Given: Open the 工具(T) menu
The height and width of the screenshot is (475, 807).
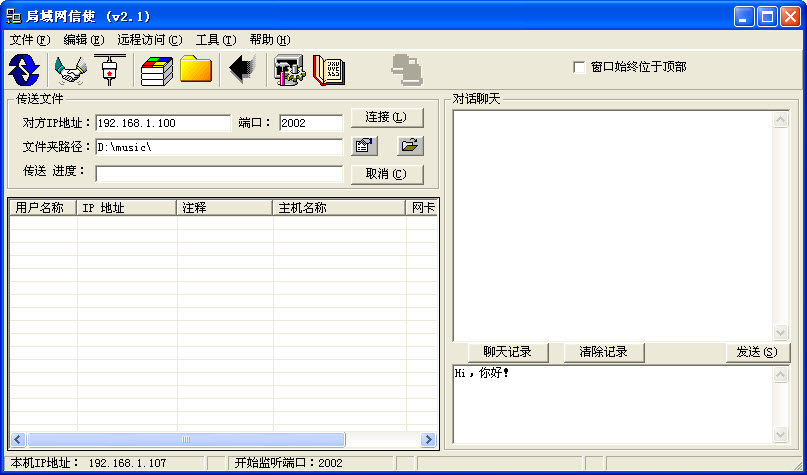Looking at the screenshot, I should 216,40.
